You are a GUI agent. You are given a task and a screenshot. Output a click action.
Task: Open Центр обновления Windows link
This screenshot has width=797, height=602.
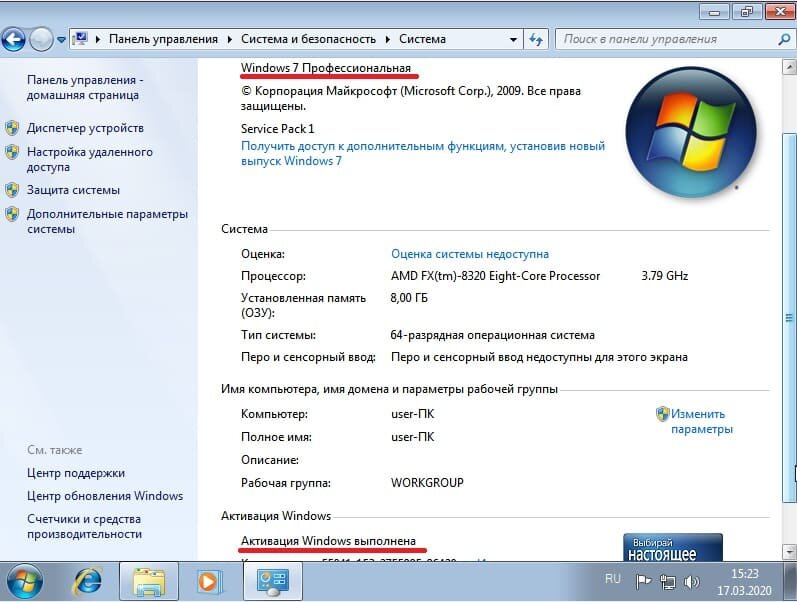coord(105,496)
